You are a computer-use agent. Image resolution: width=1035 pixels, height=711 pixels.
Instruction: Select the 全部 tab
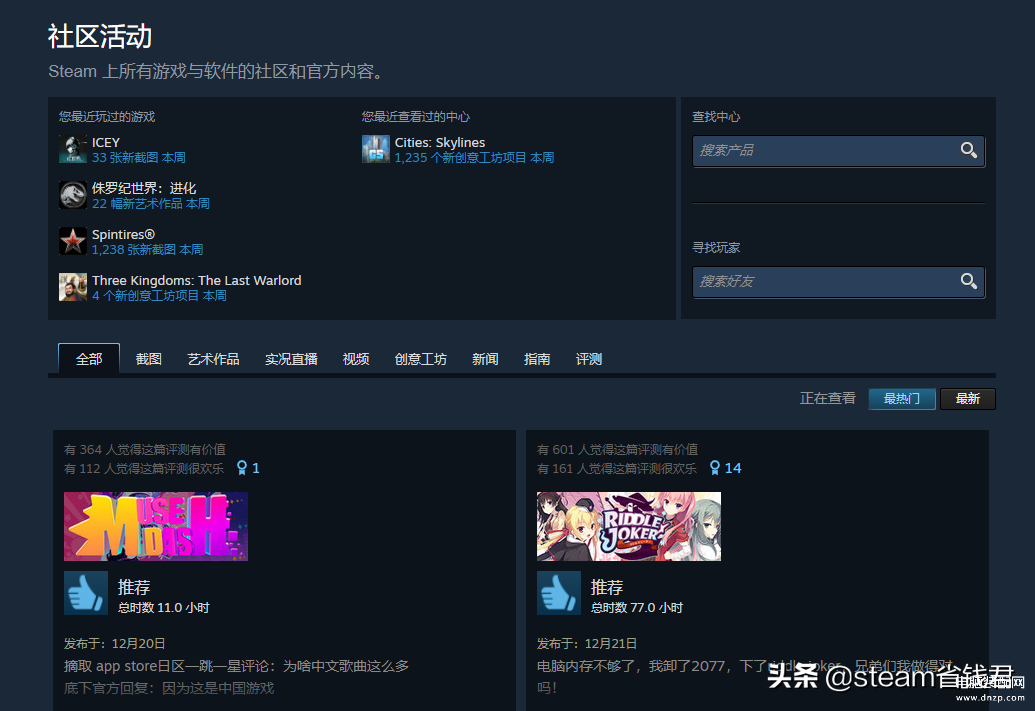click(x=89, y=359)
